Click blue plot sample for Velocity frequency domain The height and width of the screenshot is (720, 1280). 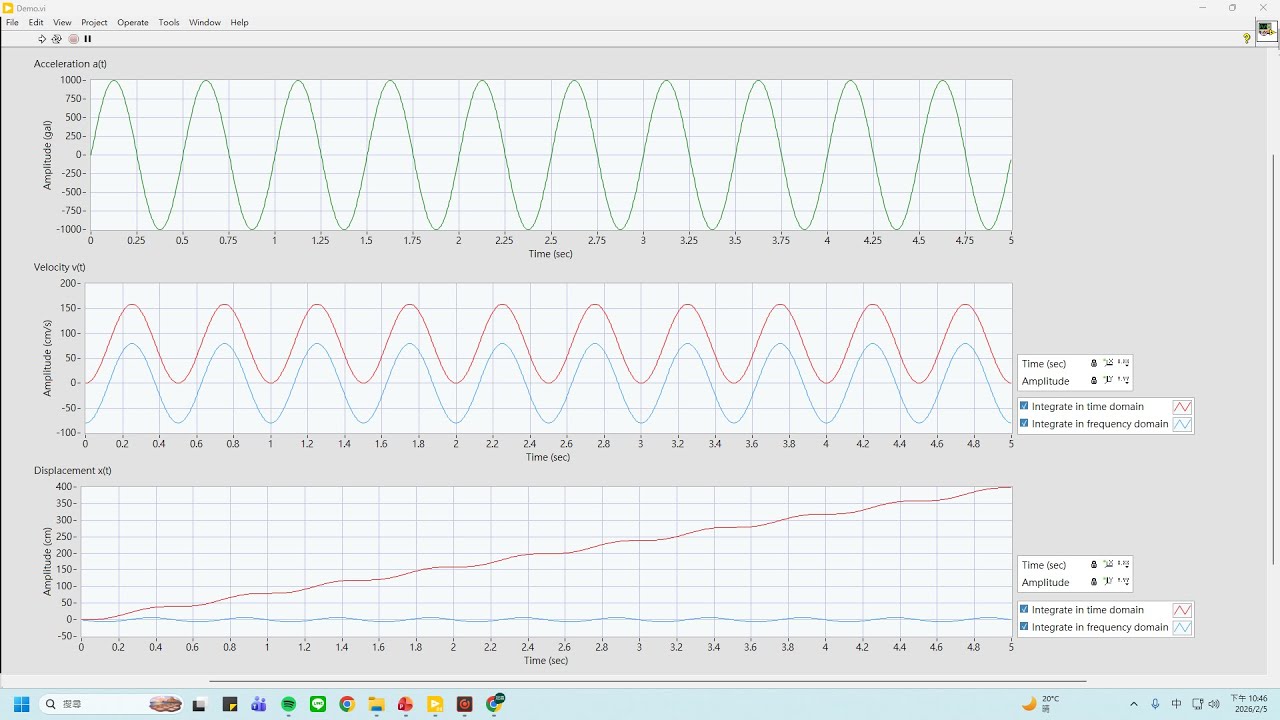(1182, 424)
